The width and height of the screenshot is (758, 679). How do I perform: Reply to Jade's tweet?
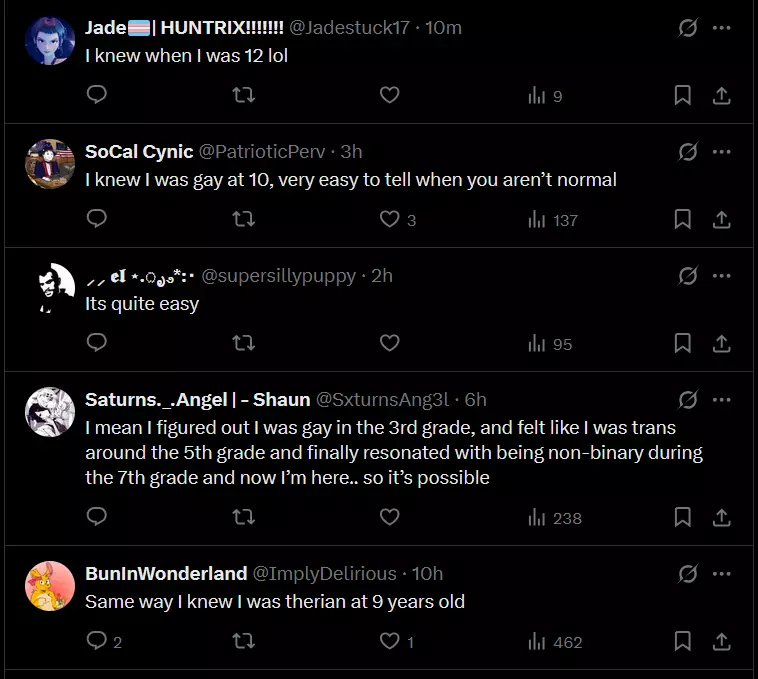(x=97, y=95)
